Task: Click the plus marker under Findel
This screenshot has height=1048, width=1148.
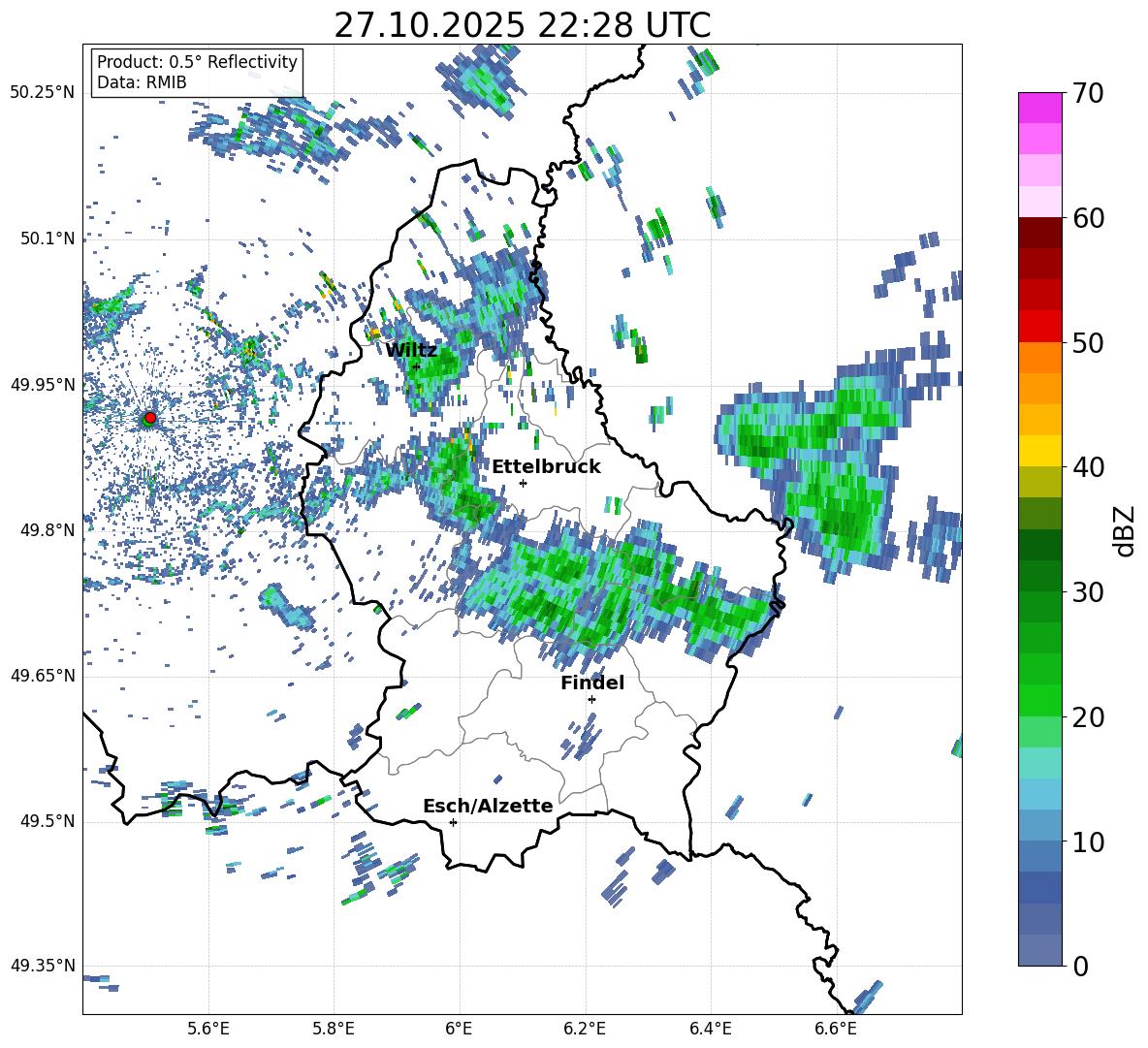Action: click(x=591, y=700)
